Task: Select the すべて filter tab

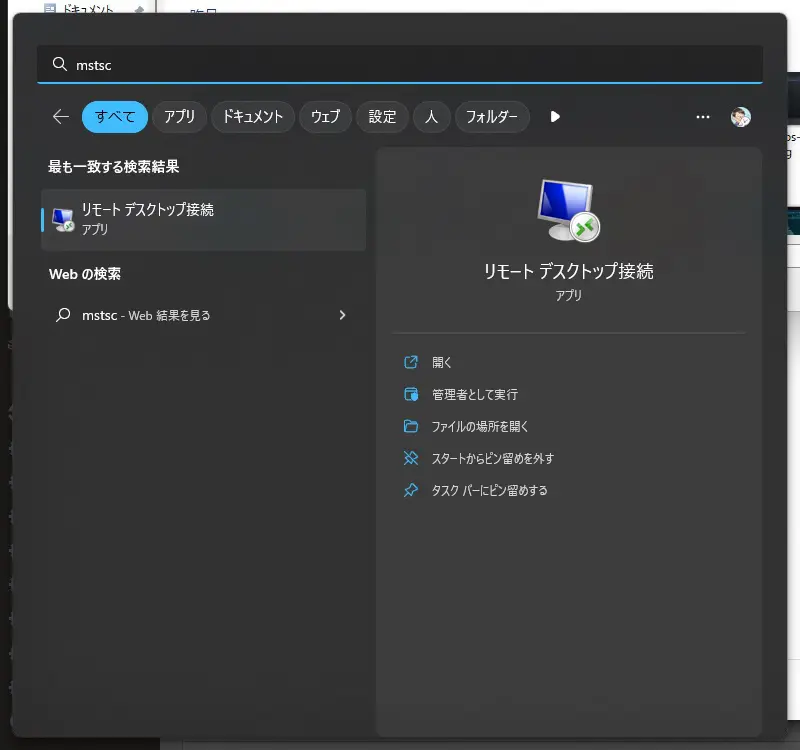Action: pyautogui.click(x=115, y=117)
